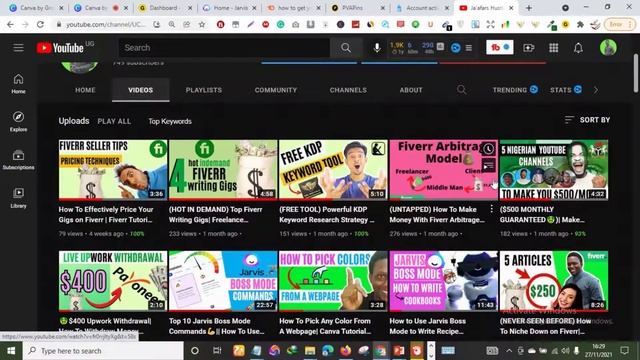Open Explore in the left sidebar
This screenshot has height=360, width=640.
pos(18,122)
